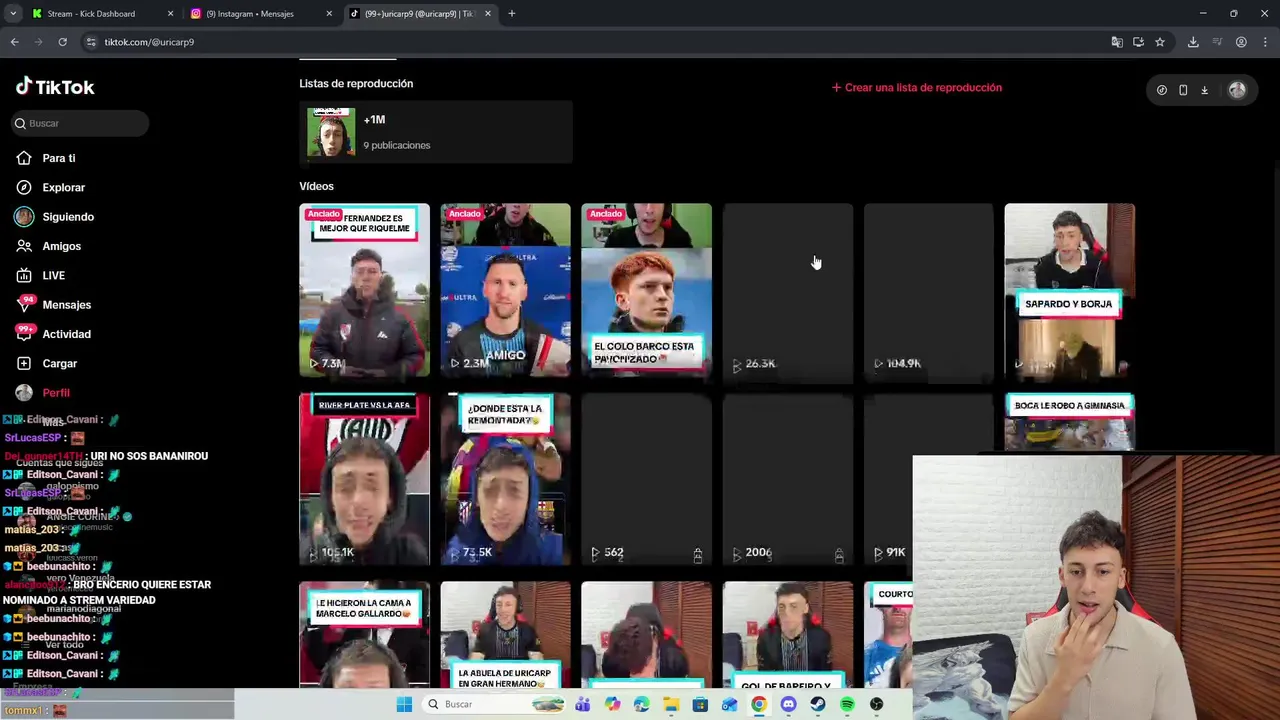The height and width of the screenshot is (720, 1280).
Task: Select the uricarp9 TikTok tab
Action: [420, 14]
